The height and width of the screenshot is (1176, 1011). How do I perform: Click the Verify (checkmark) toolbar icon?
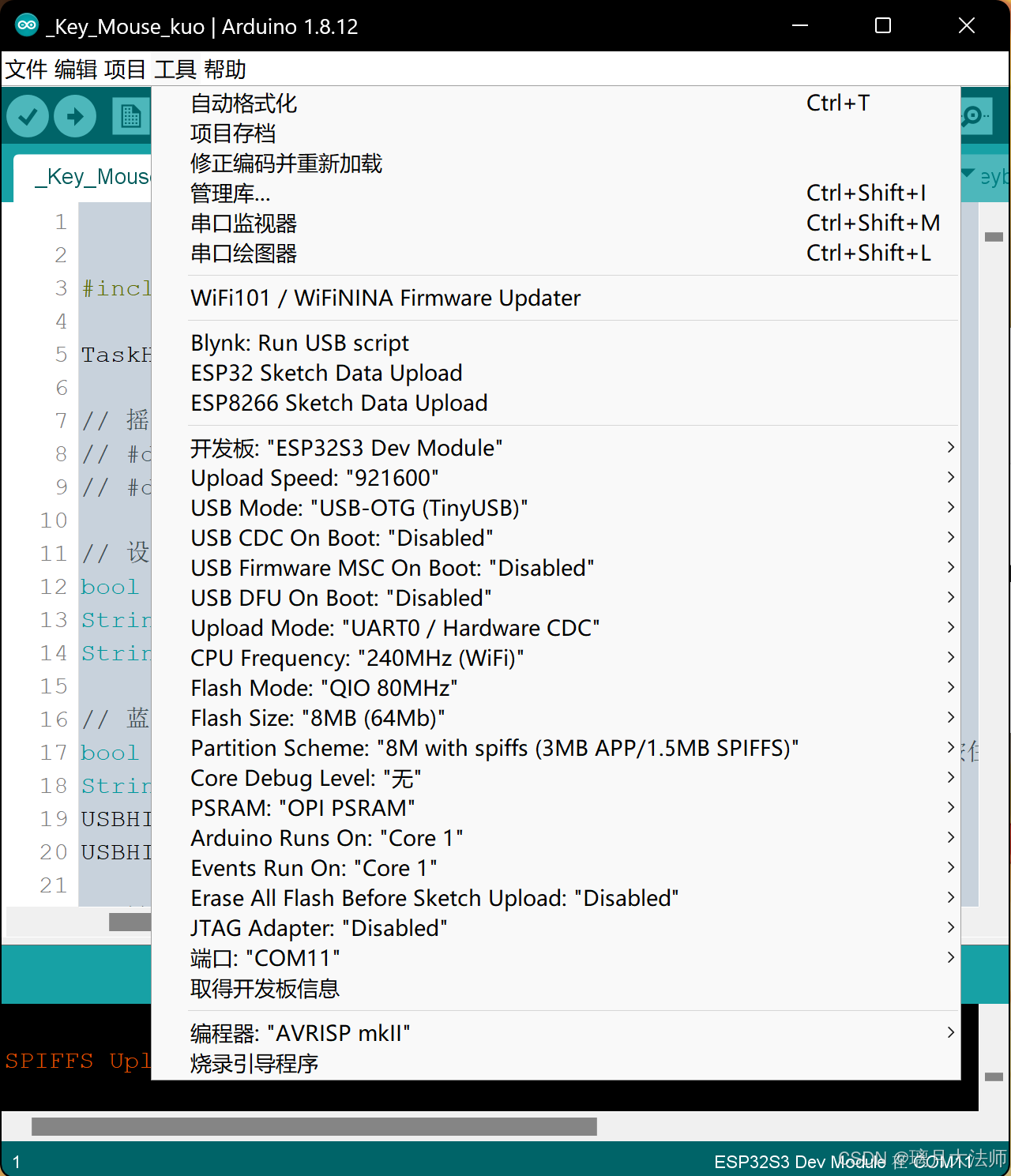click(x=27, y=115)
